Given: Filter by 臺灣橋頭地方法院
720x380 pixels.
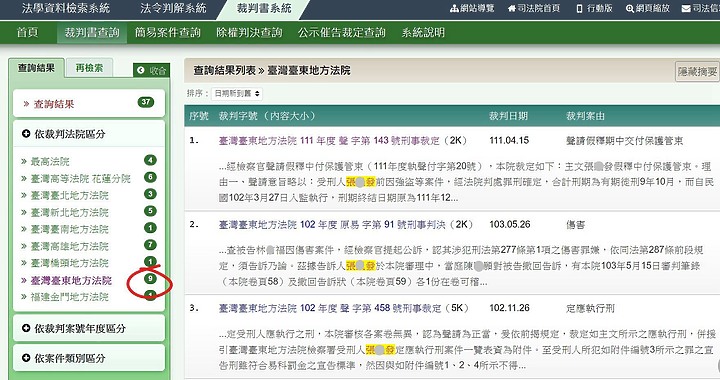Looking at the screenshot, I should tap(70, 263).
